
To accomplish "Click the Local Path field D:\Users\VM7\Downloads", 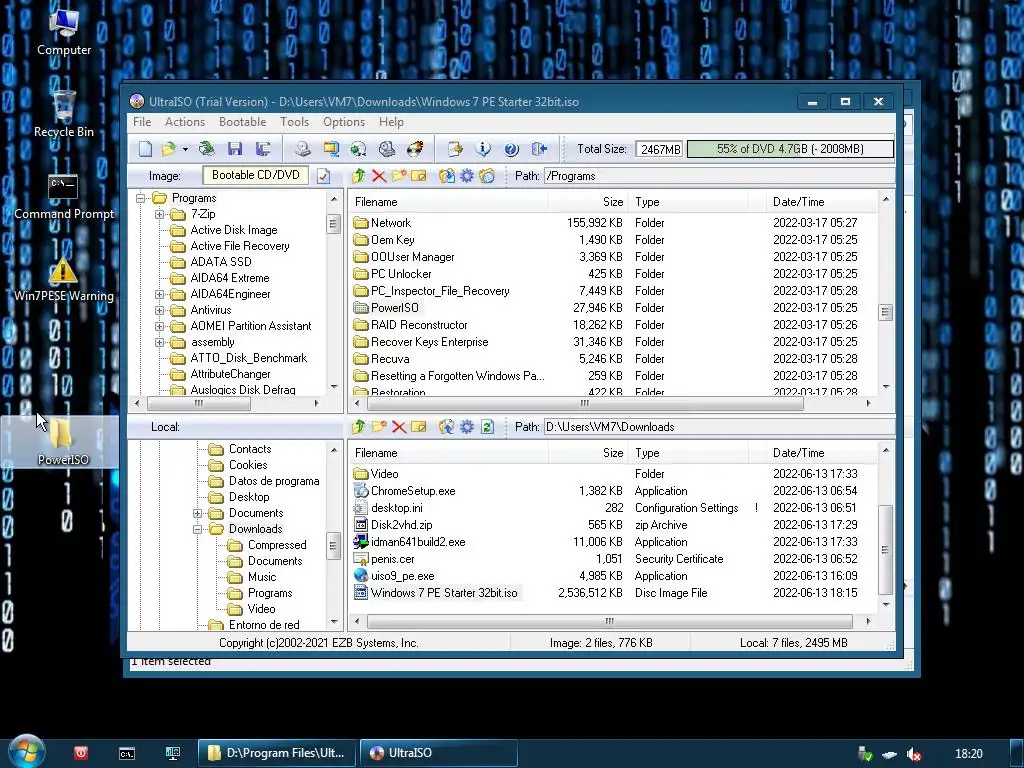I will coord(718,426).
